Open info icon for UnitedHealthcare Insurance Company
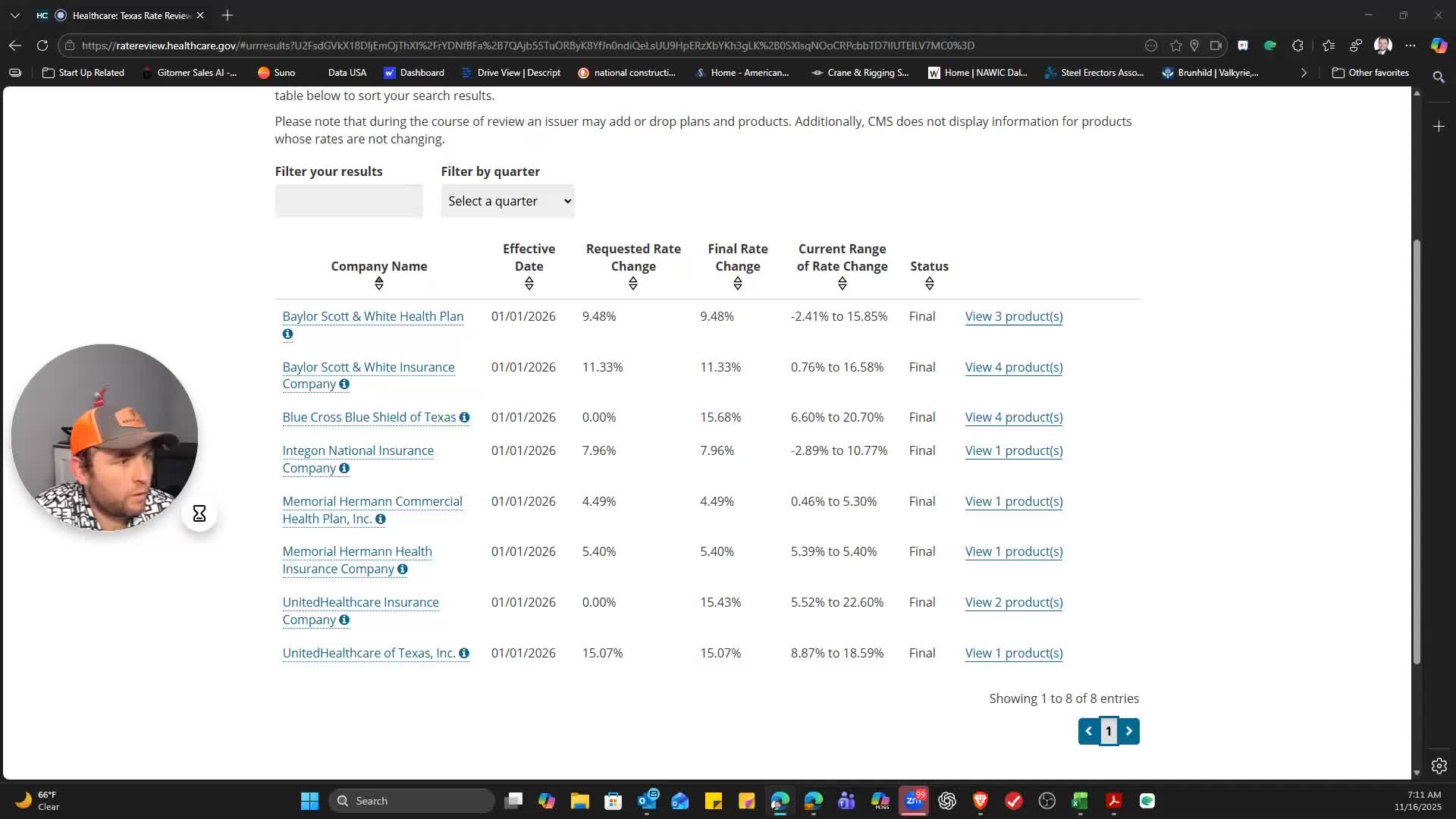Image resolution: width=1456 pixels, height=819 pixels. click(344, 620)
